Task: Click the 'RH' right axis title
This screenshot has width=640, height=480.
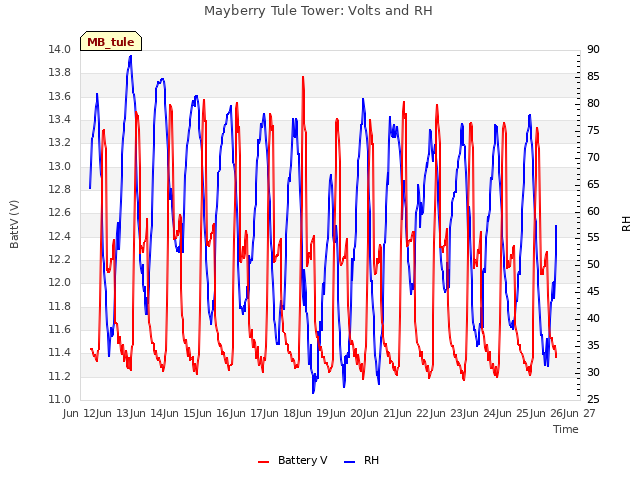Action: tap(626, 224)
